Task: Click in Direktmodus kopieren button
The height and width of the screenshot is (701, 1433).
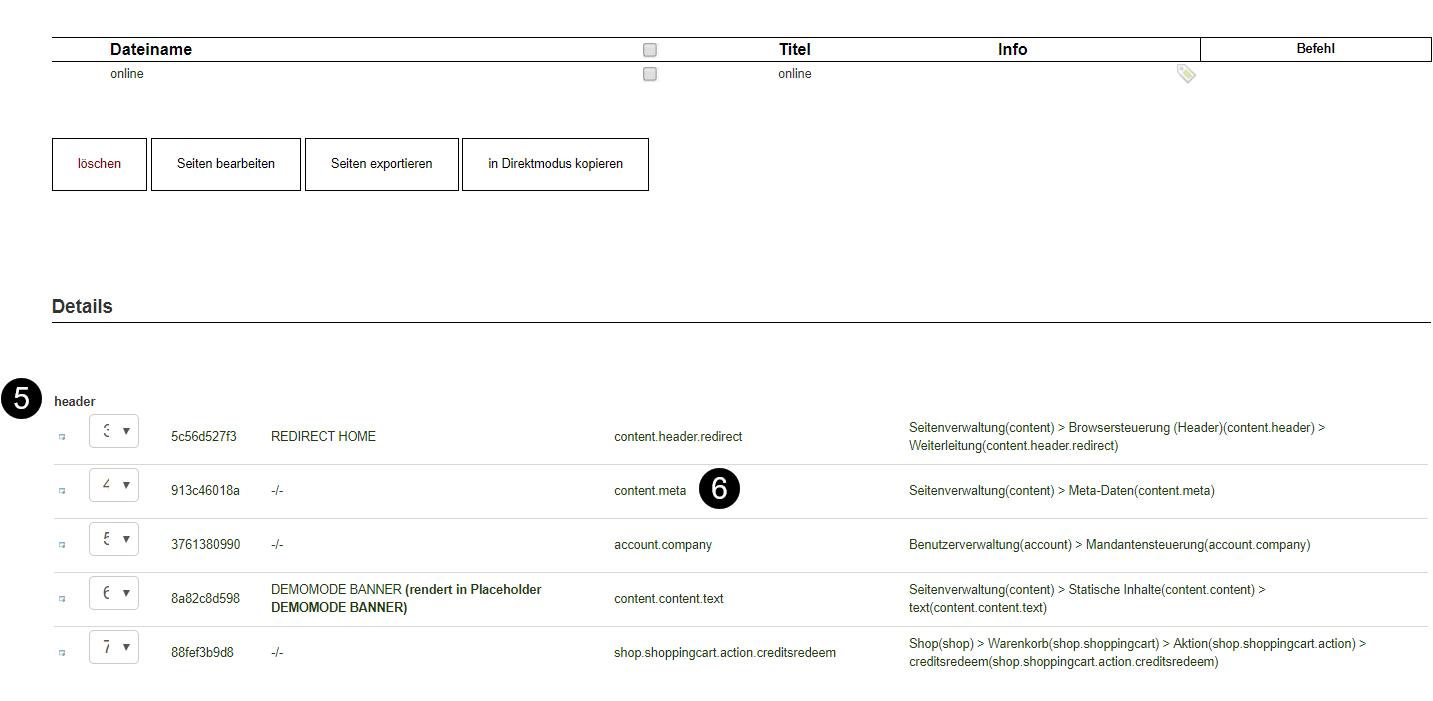Action: 555,164
